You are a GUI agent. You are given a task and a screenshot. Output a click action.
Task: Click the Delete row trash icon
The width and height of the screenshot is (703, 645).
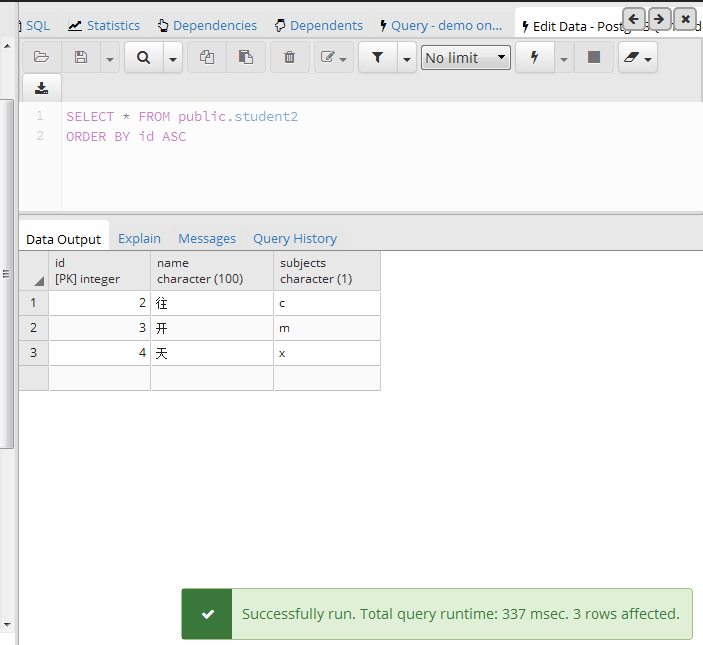290,57
